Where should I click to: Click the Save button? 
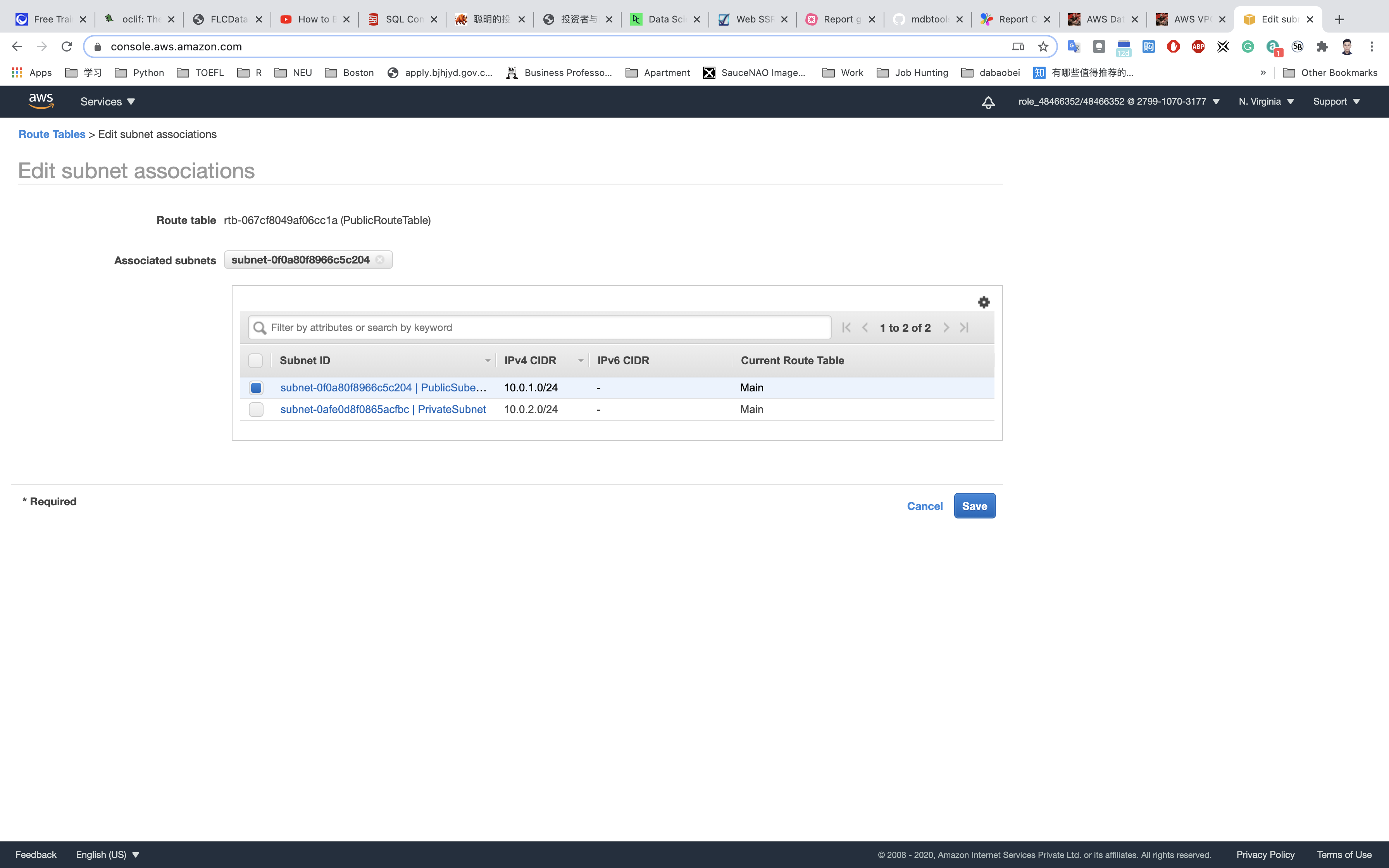click(974, 506)
